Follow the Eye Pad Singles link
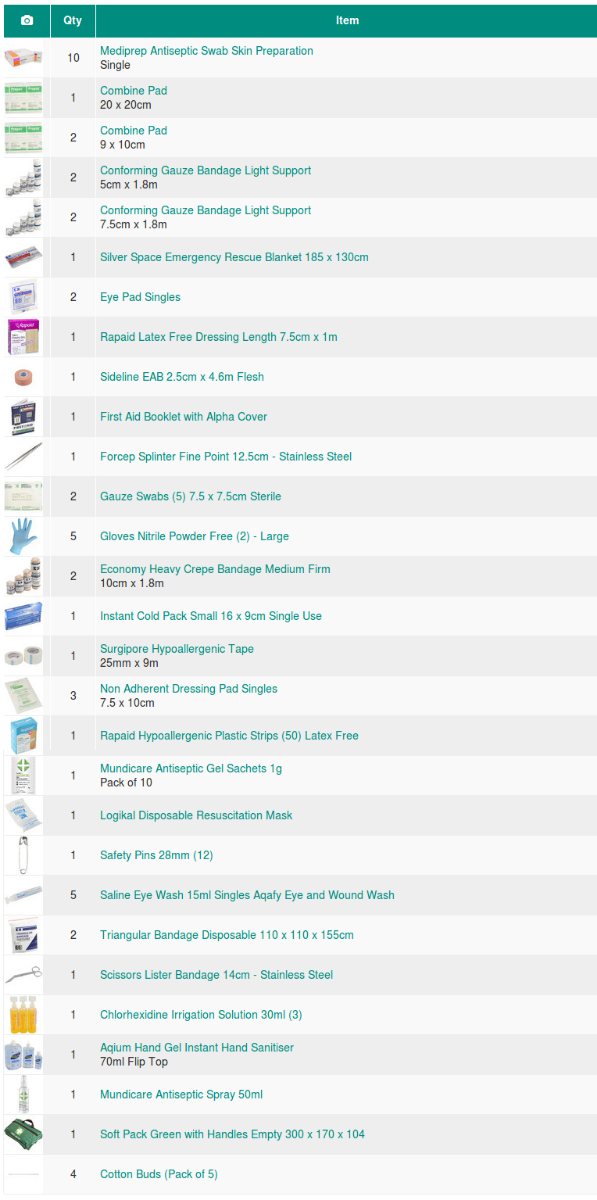 click(140, 297)
